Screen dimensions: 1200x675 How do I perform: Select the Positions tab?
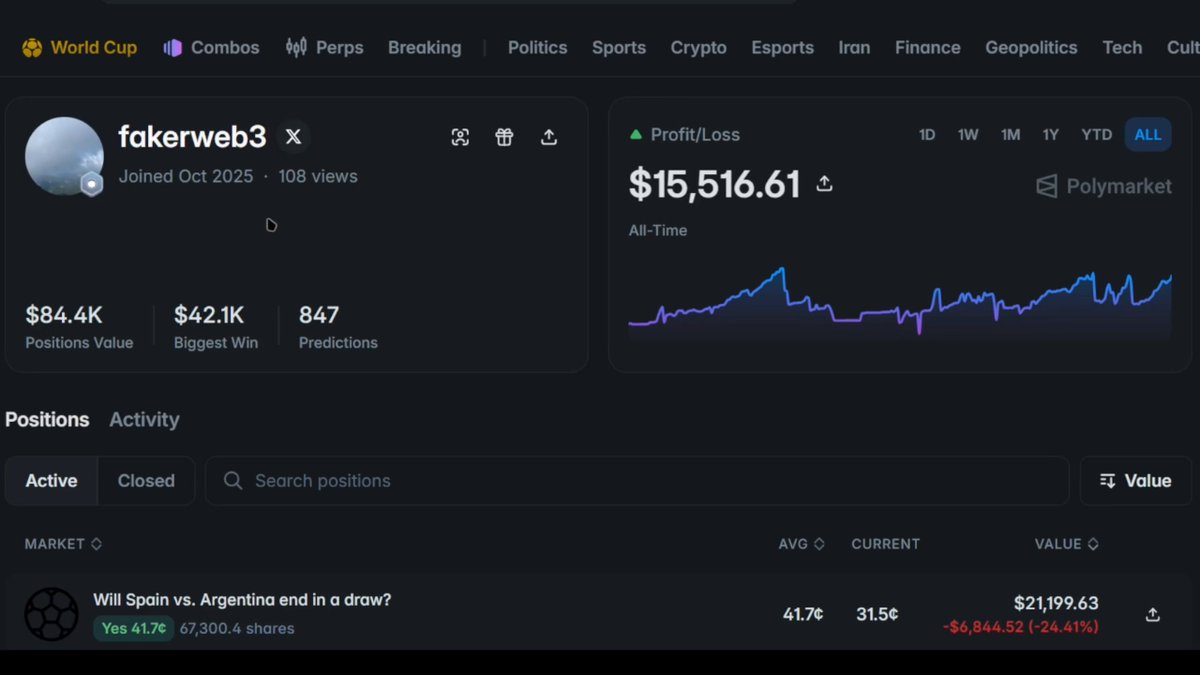(x=47, y=420)
